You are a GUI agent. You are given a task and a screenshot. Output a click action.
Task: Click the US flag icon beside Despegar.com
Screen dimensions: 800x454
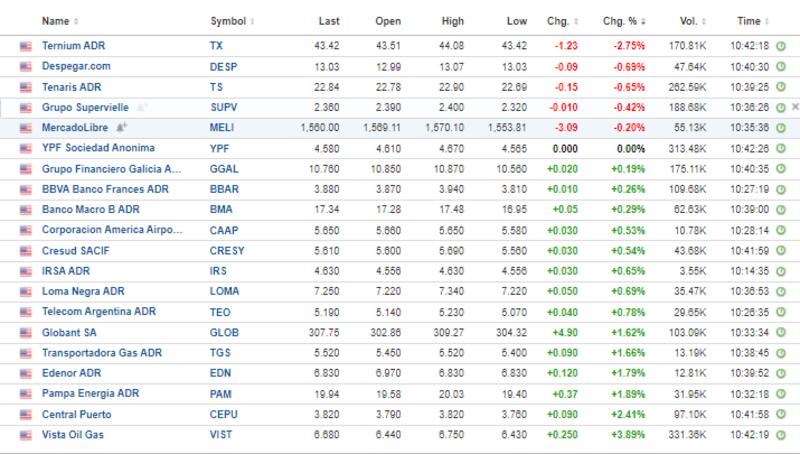pos(25,66)
